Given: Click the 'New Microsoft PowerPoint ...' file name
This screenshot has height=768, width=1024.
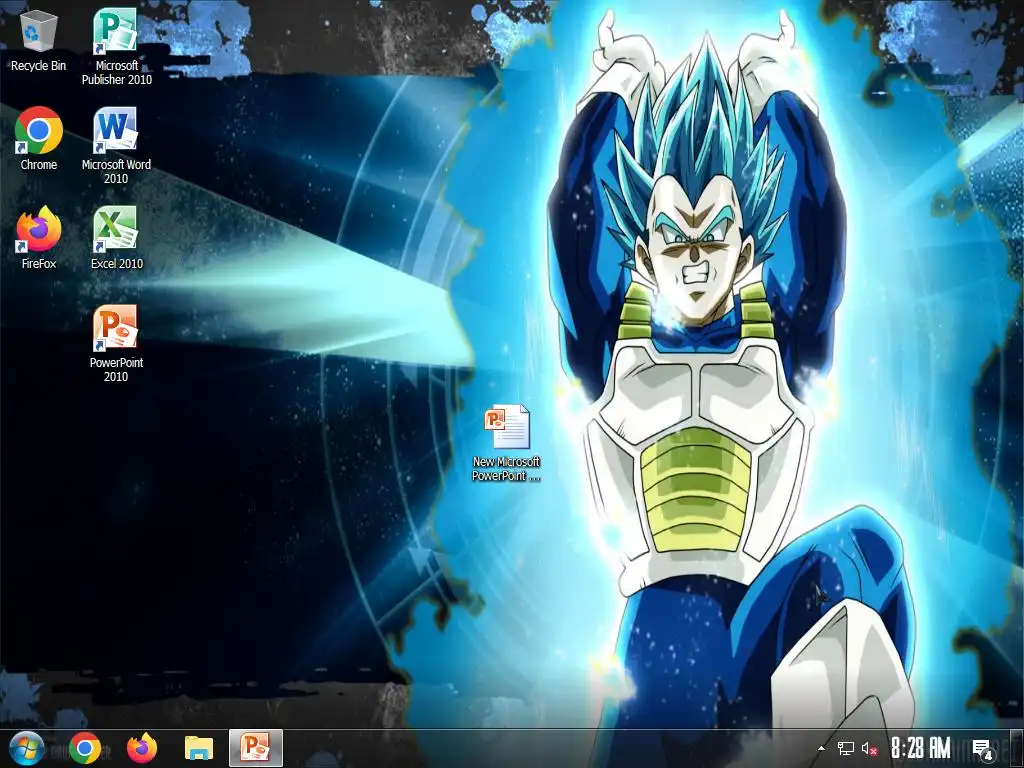Looking at the screenshot, I should tap(507, 469).
